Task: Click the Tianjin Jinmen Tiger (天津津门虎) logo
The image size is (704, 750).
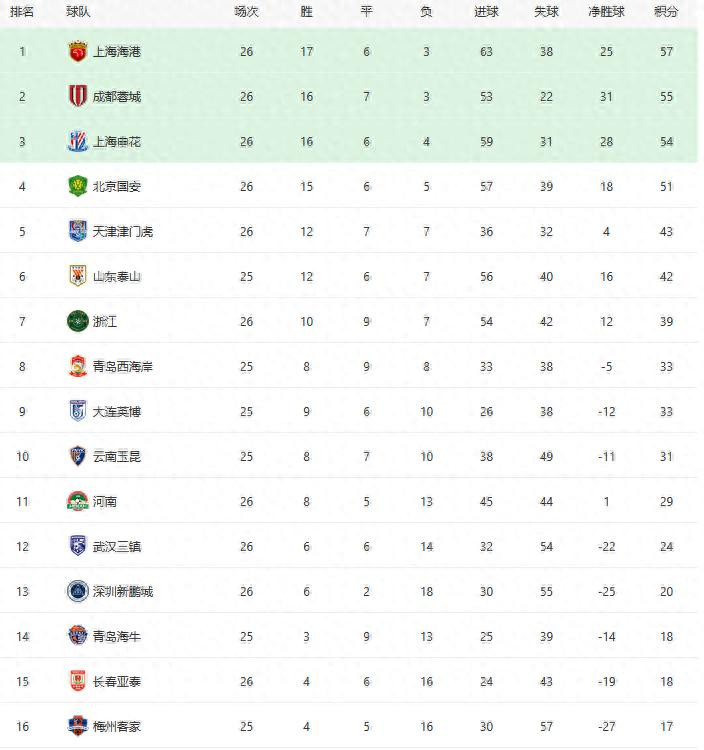Action: [78, 232]
